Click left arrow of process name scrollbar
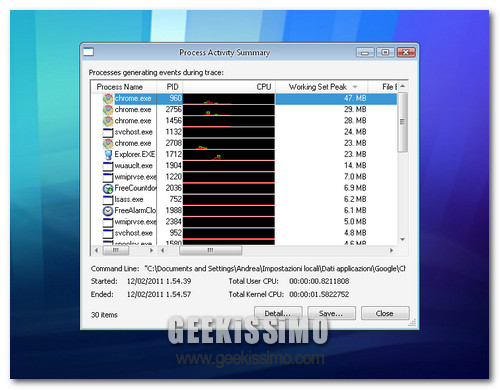500x390 pixels. click(x=97, y=250)
